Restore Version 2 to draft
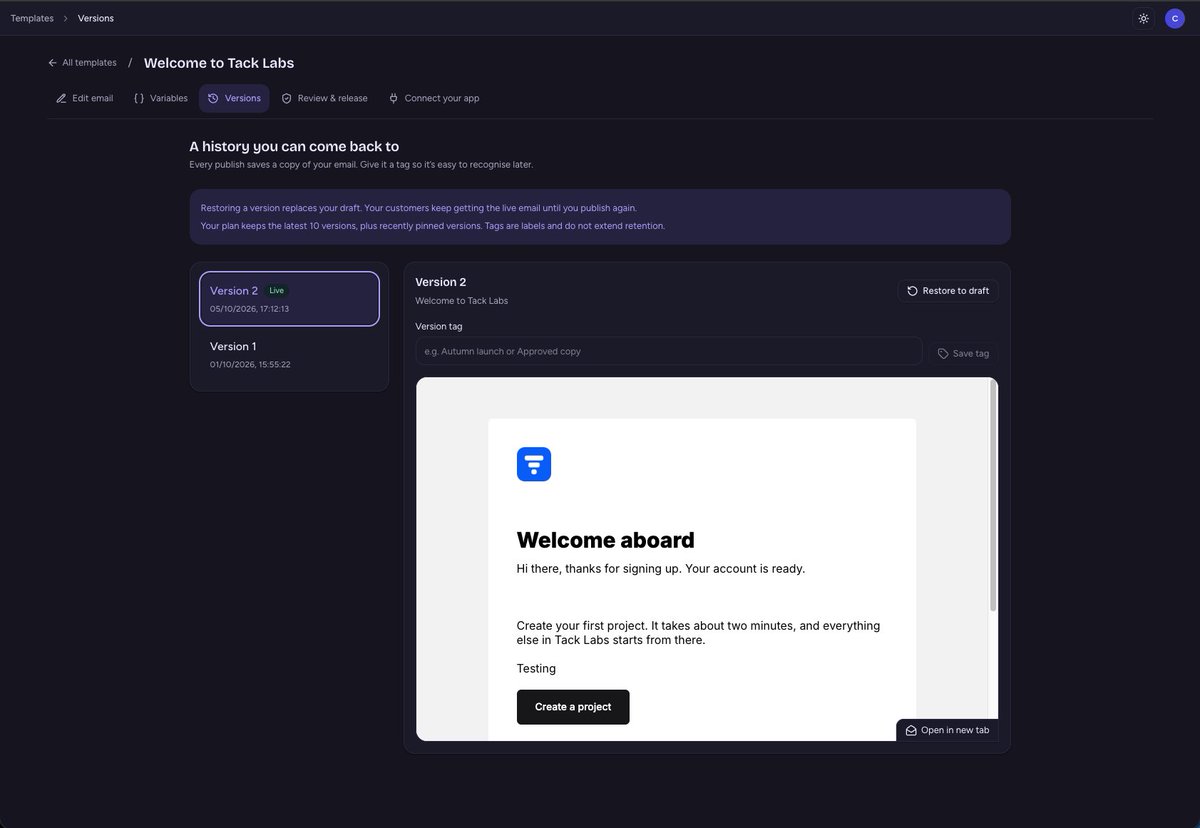This screenshot has height=828, width=1200. click(x=948, y=291)
